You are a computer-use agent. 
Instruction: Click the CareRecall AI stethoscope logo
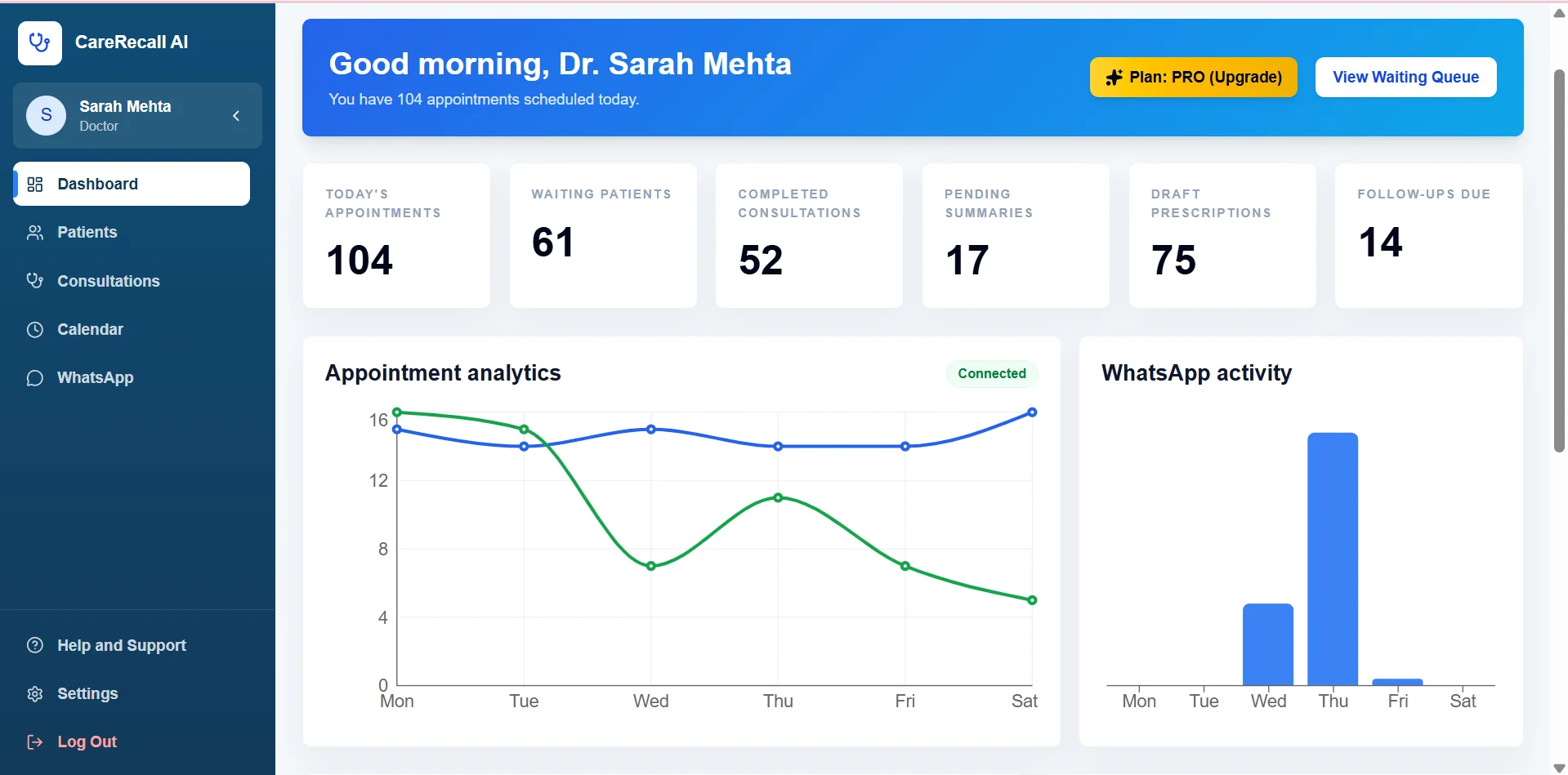click(x=40, y=42)
